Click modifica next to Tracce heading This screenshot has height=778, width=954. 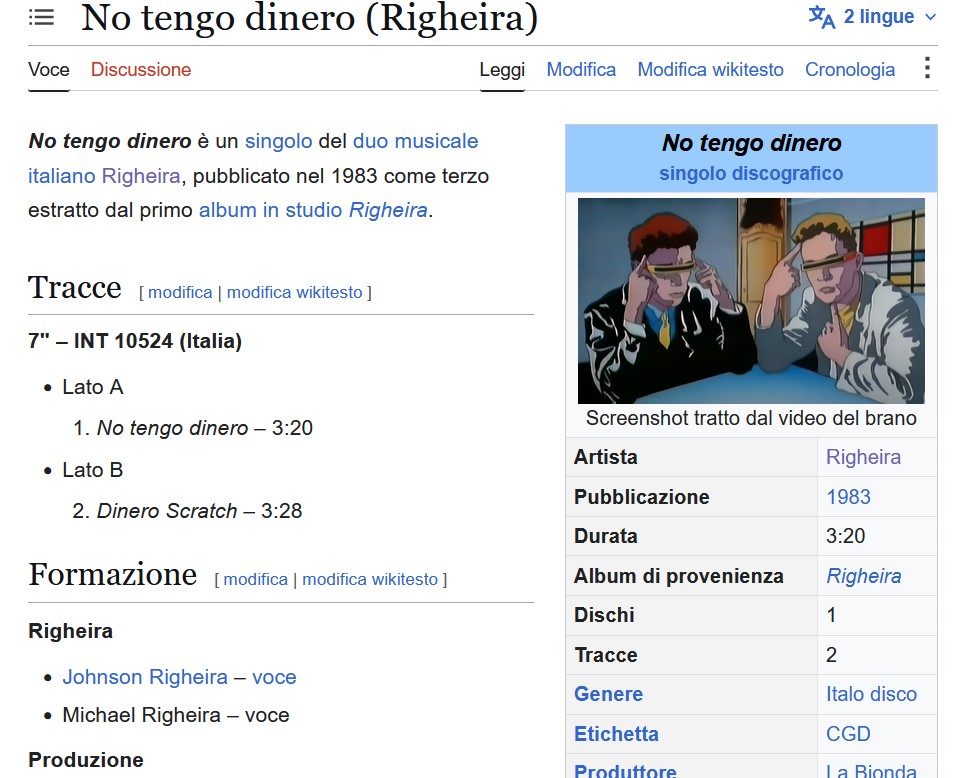click(180, 293)
